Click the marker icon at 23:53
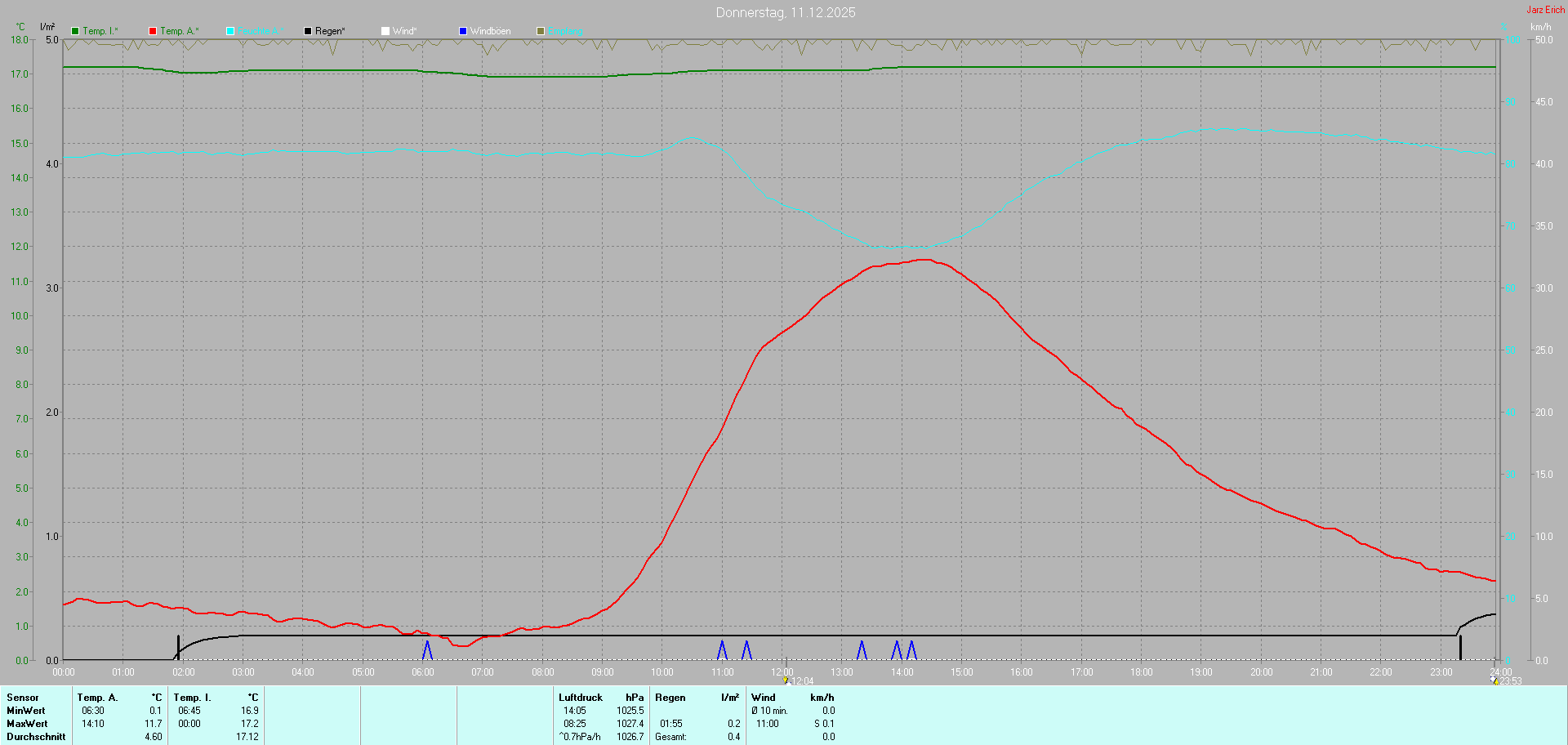Screen dimensions: 1568x745 [1494, 680]
